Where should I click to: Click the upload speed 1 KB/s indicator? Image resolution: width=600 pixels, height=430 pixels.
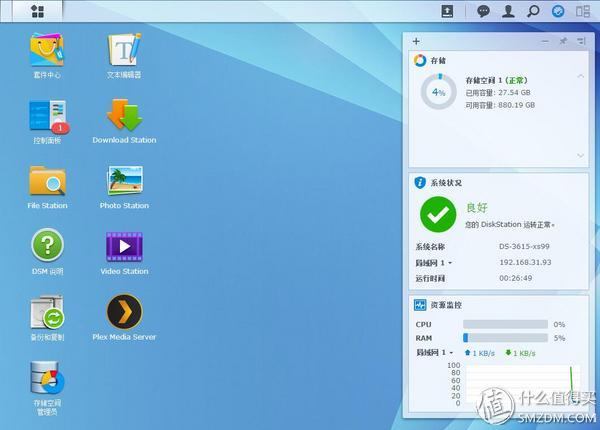[x=479, y=353]
